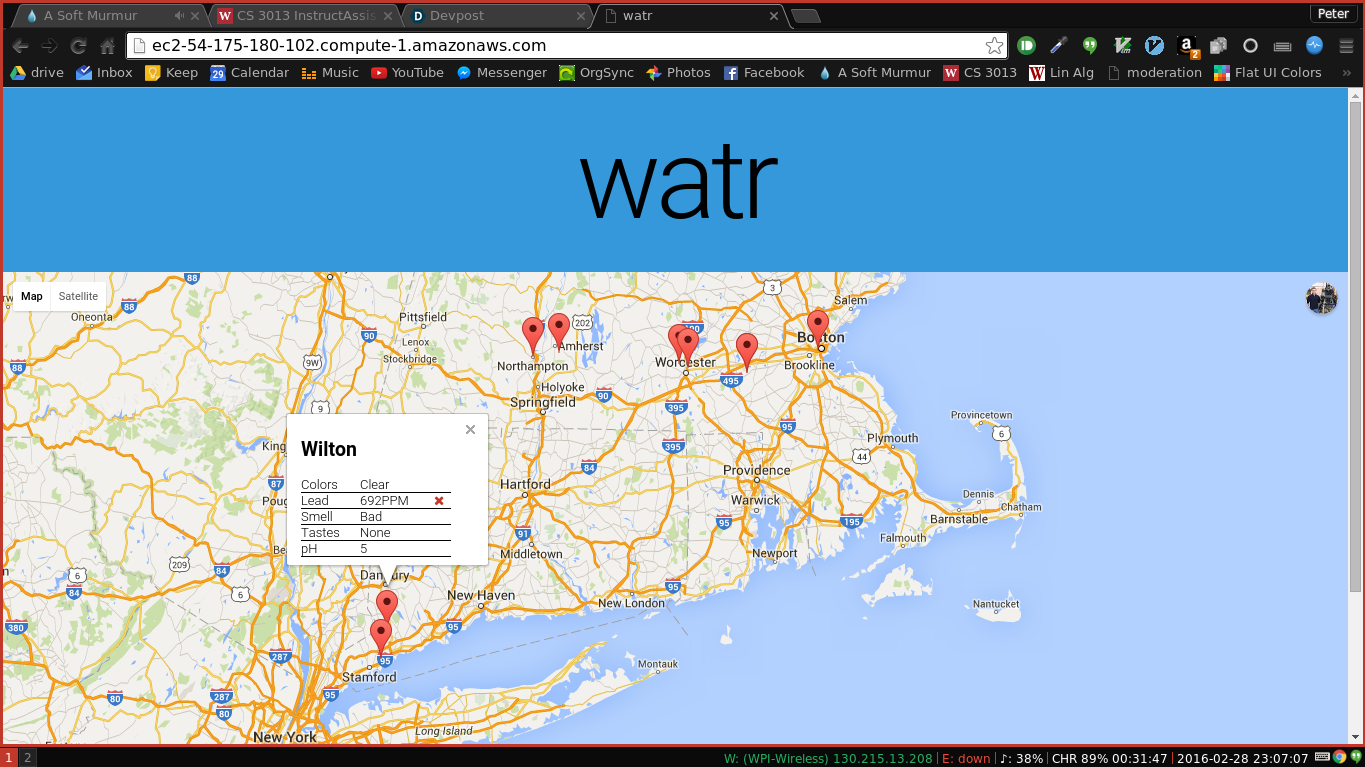Select the marker between Worcester and Boston

click(746, 351)
